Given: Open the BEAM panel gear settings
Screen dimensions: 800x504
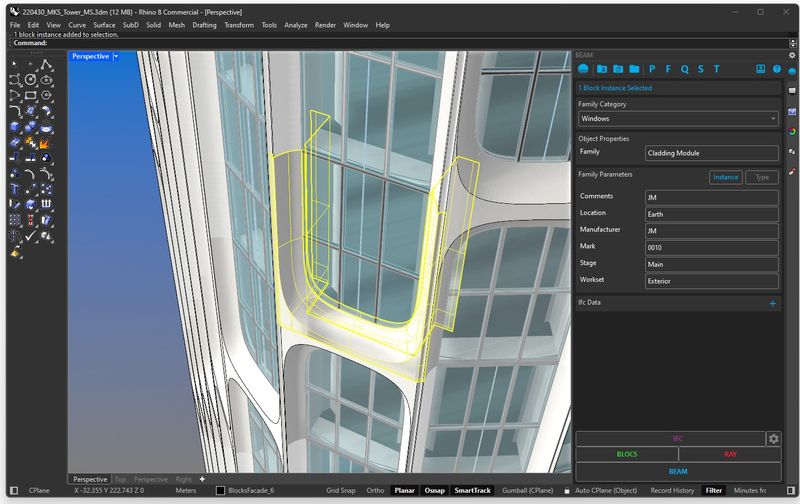Looking at the screenshot, I should pos(791,54).
